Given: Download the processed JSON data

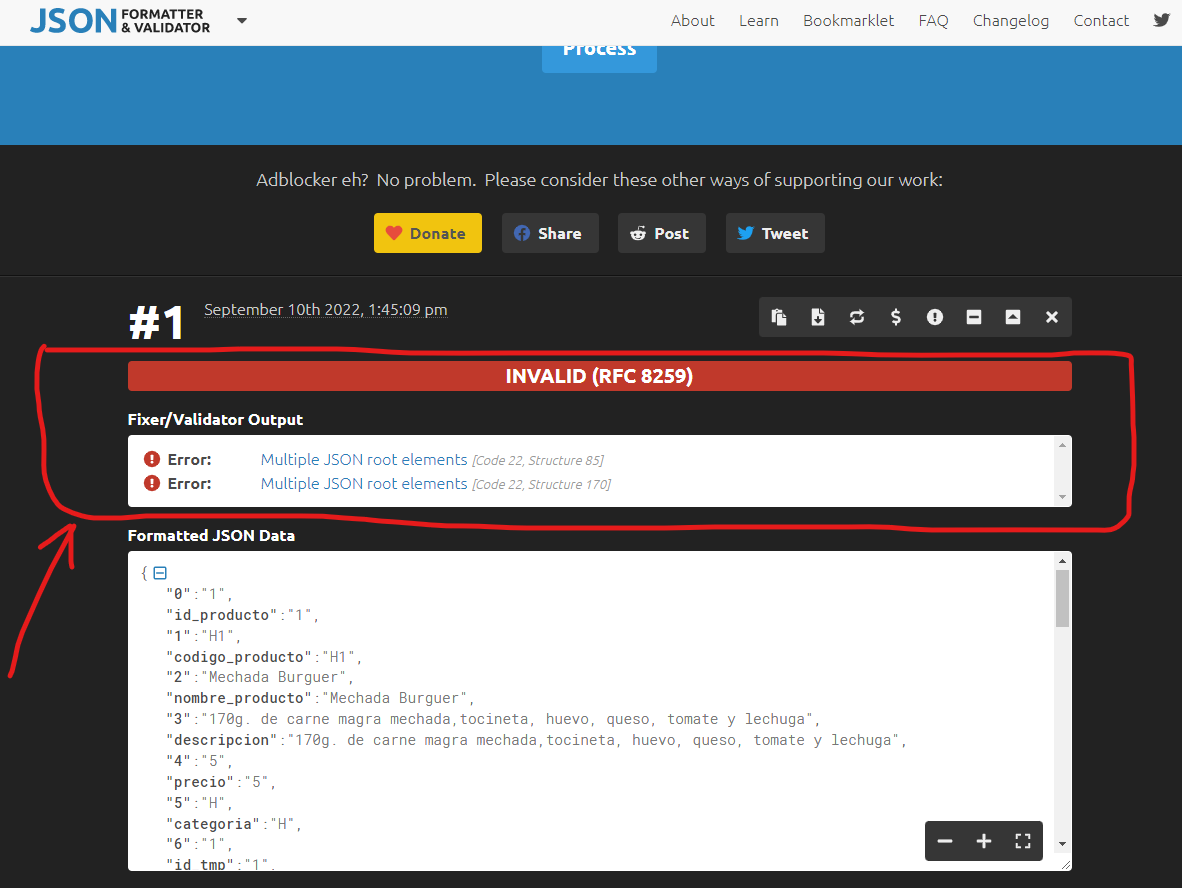Looking at the screenshot, I should (818, 317).
